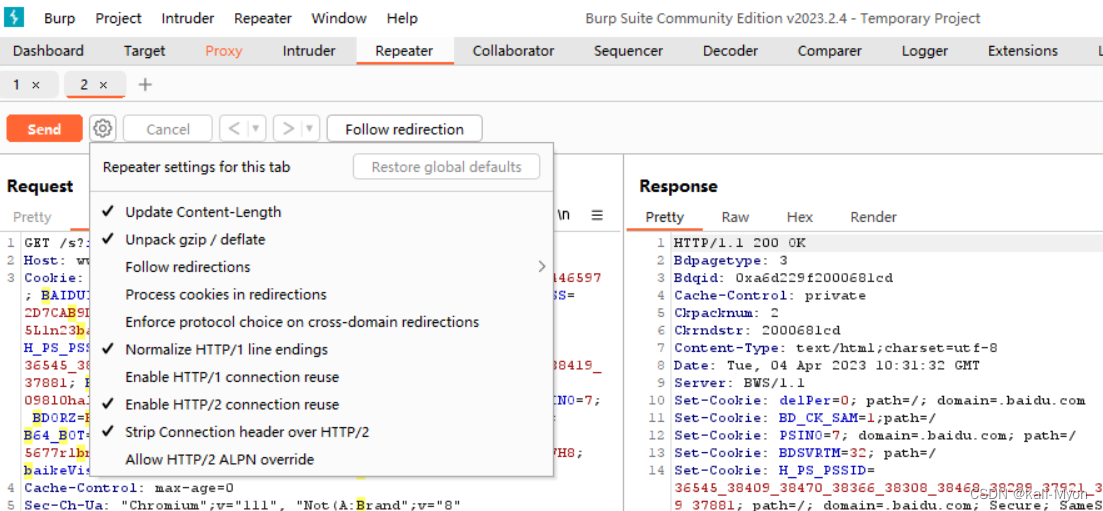1103x511 pixels.
Task: Click Cache-Control: max-age=0 request line
Action: [x=129, y=488]
